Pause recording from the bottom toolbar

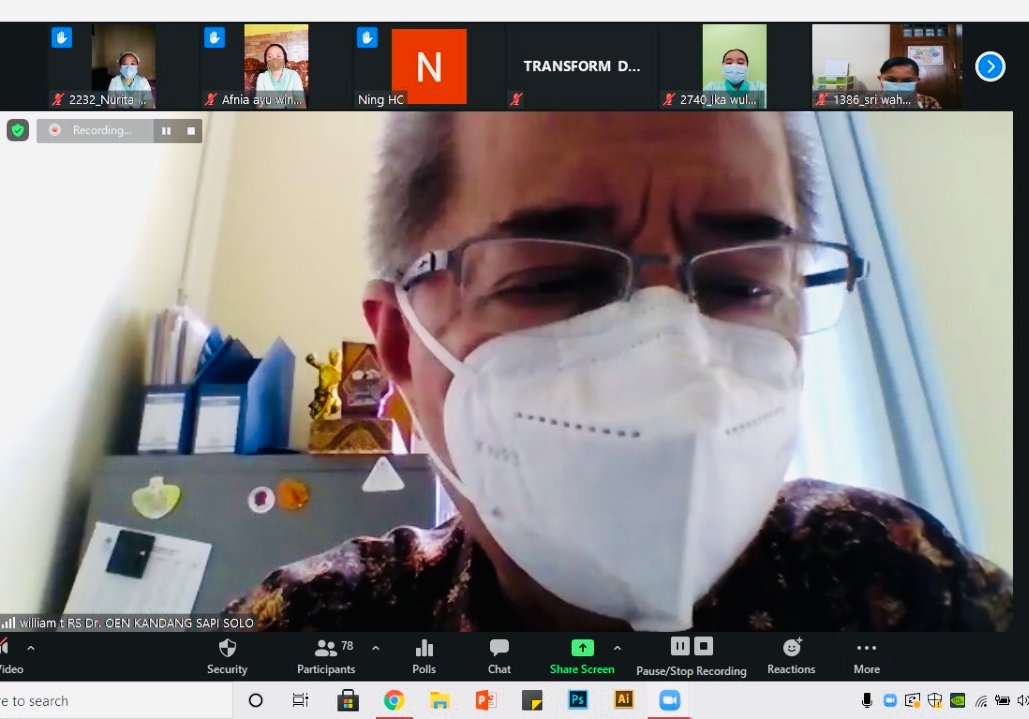tap(680, 646)
